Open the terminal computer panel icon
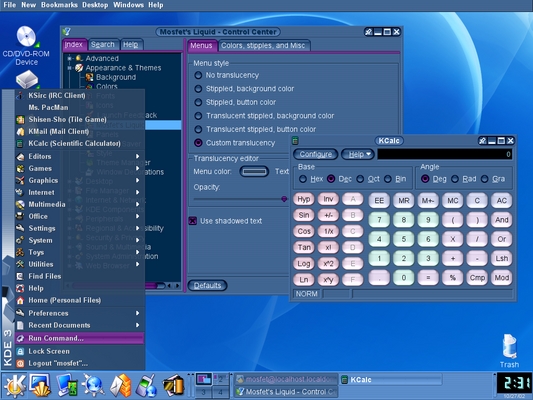Viewport: 533px width, 400px height. [67, 386]
